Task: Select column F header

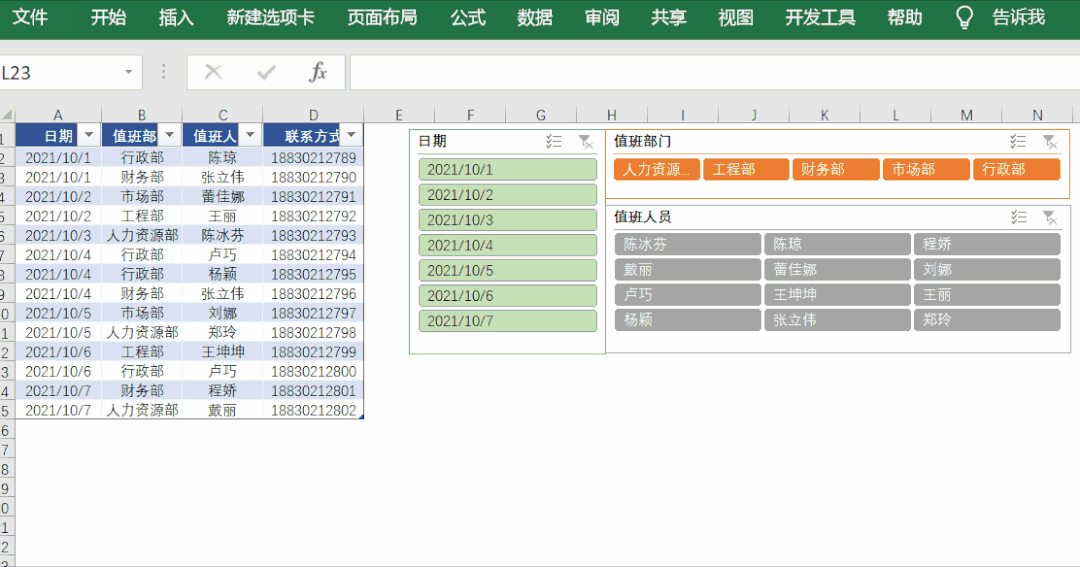Action: tap(470, 115)
